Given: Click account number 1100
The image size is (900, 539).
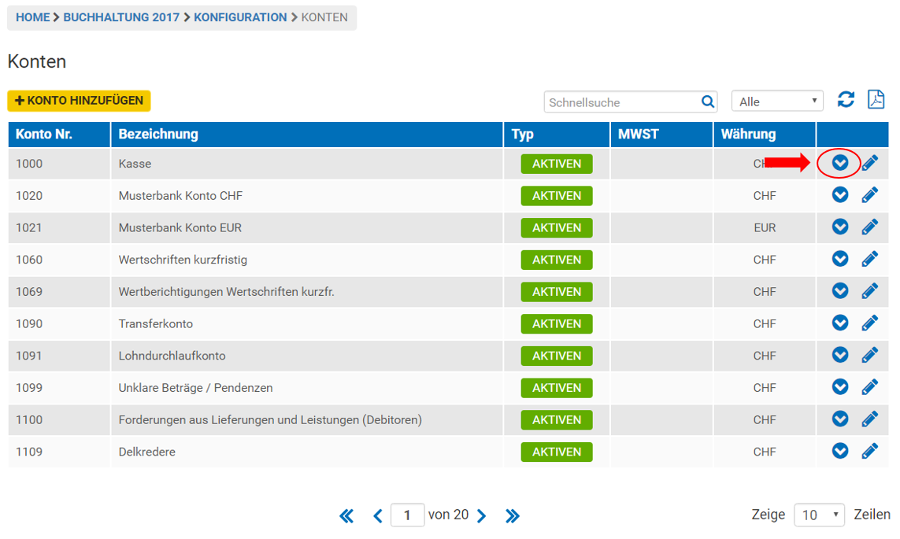Looking at the screenshot, I should (29, 420).
